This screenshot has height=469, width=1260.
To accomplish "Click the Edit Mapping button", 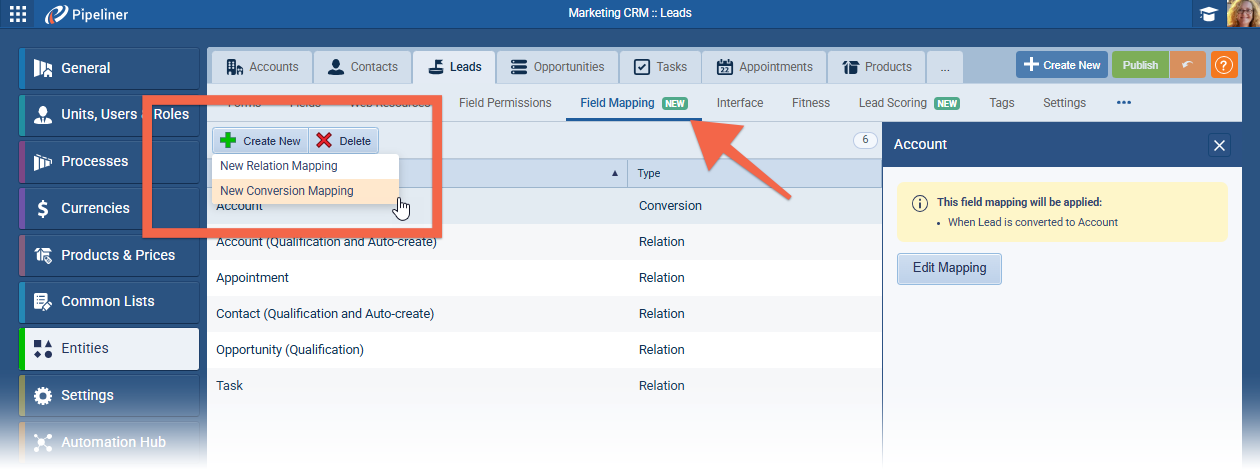I will click(x=948, y=268).
